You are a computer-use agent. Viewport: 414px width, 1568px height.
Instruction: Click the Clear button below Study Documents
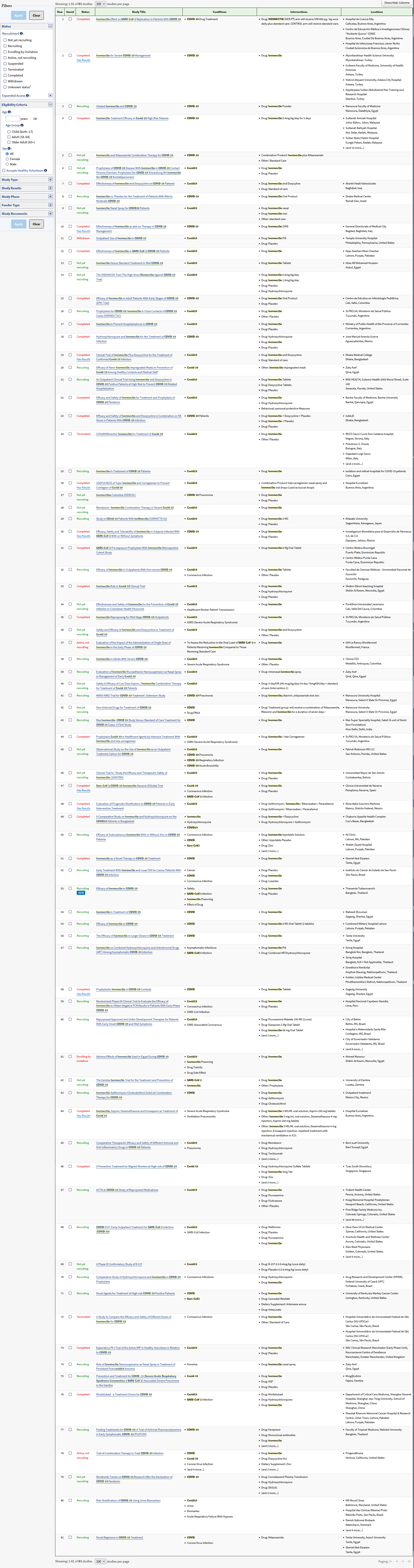(37, 224)
